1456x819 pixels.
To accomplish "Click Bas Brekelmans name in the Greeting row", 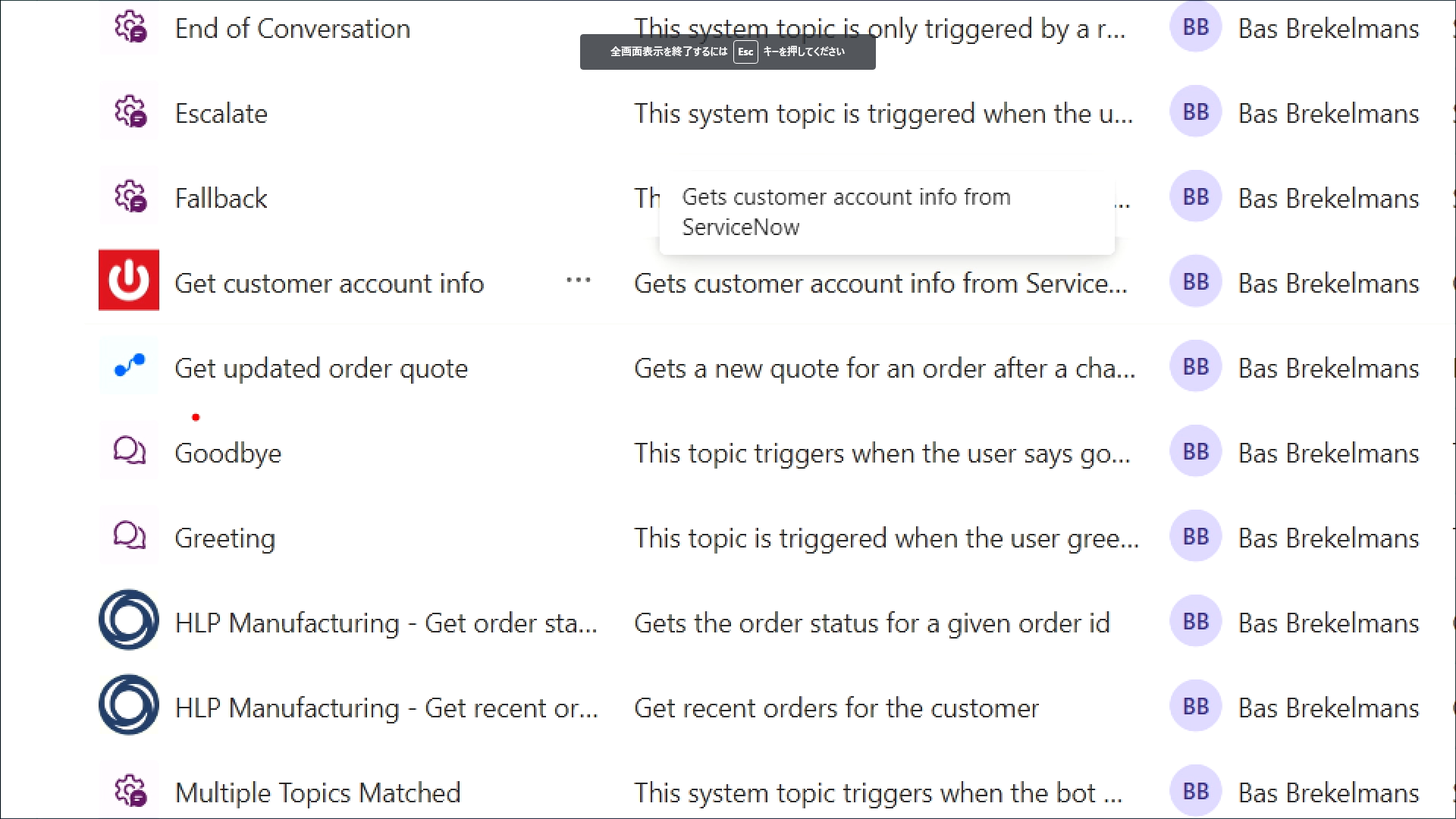I will pos(1328,538).
